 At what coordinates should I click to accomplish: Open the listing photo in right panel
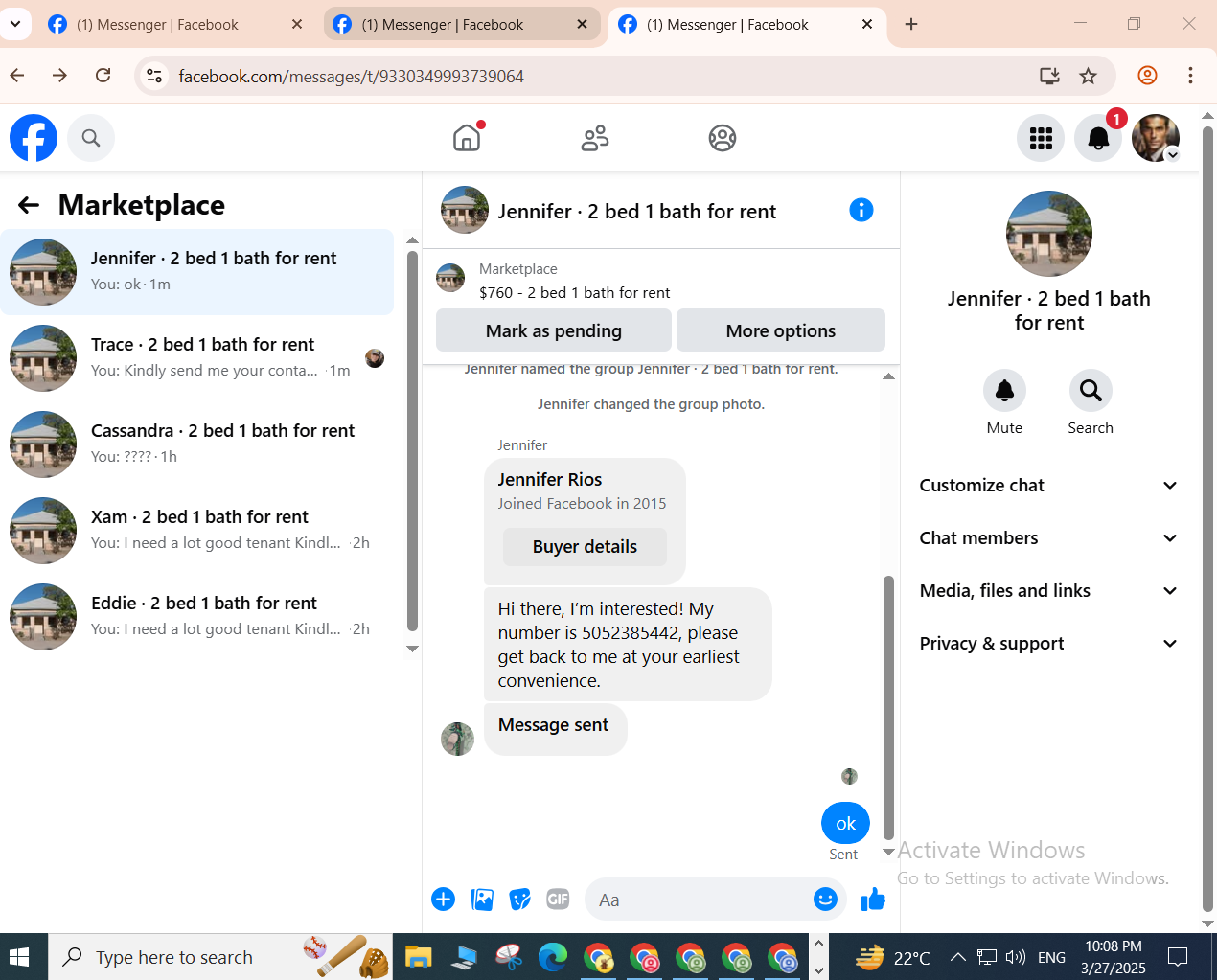(x=1048, y=234)
